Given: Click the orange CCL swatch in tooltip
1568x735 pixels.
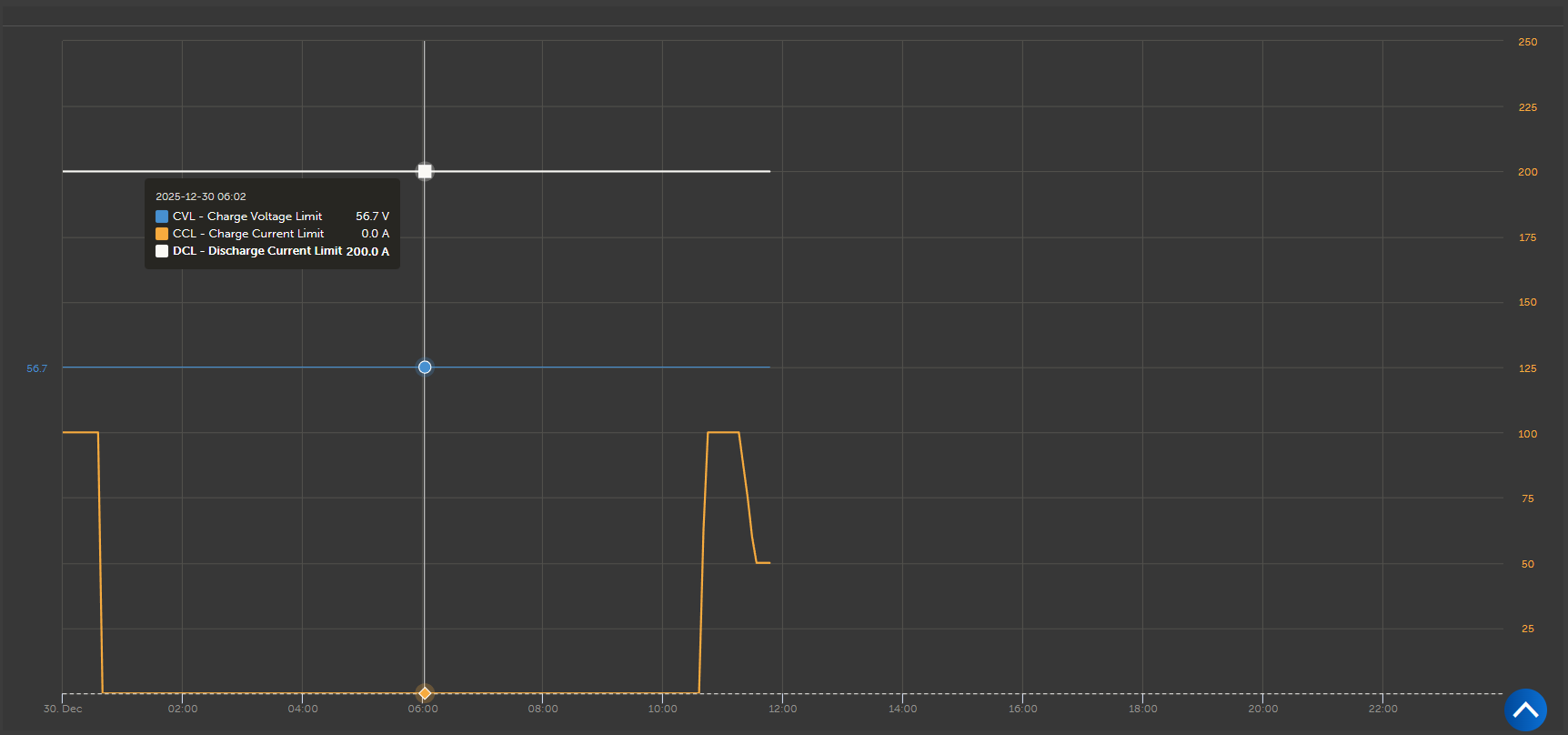Looking at the screenshot, I should click(162, 234).
